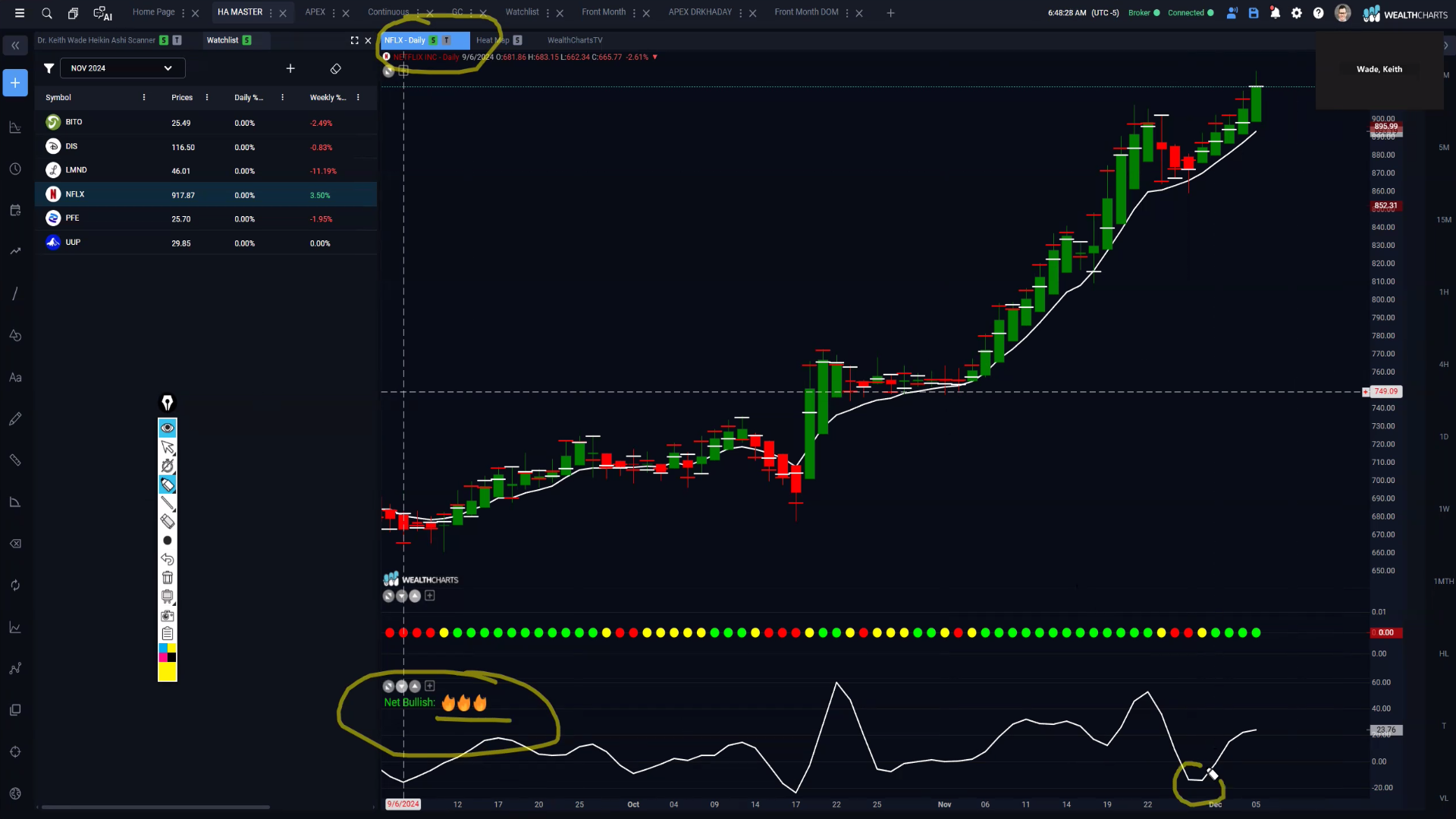The height and width of the screenshot is (819, 1456).
Task: Open the whiteboard easel tool
Action: click(168, 597)
